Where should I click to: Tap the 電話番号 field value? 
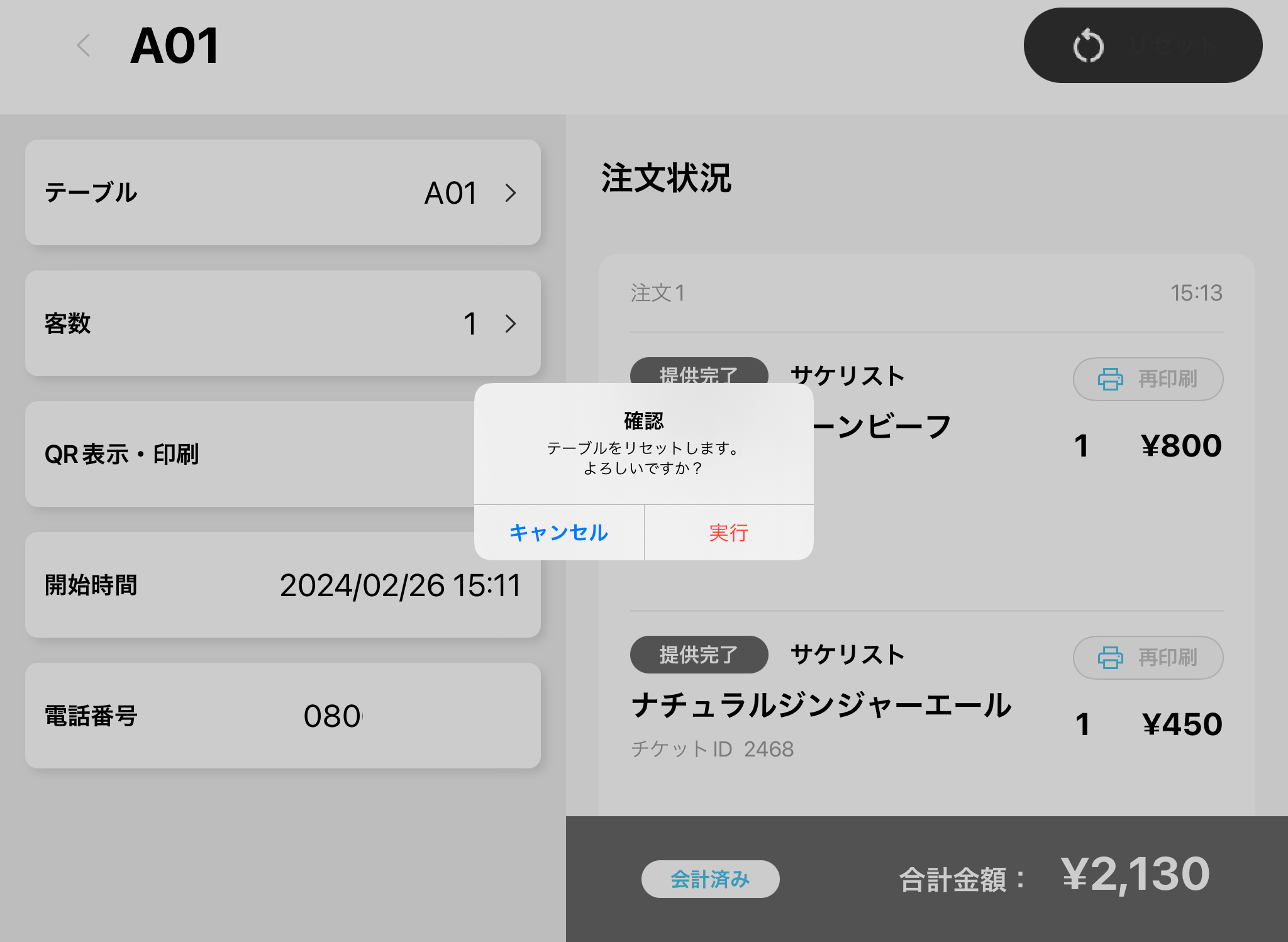point(332,716)
